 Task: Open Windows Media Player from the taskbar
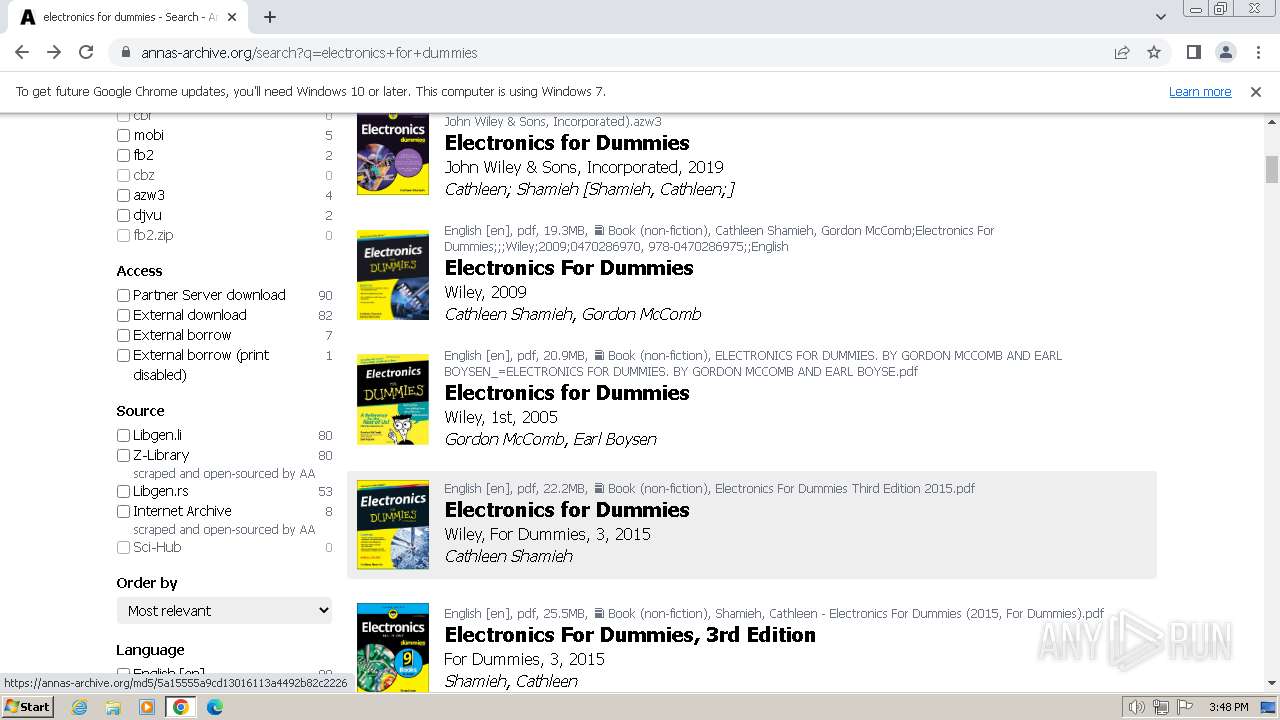147,707
